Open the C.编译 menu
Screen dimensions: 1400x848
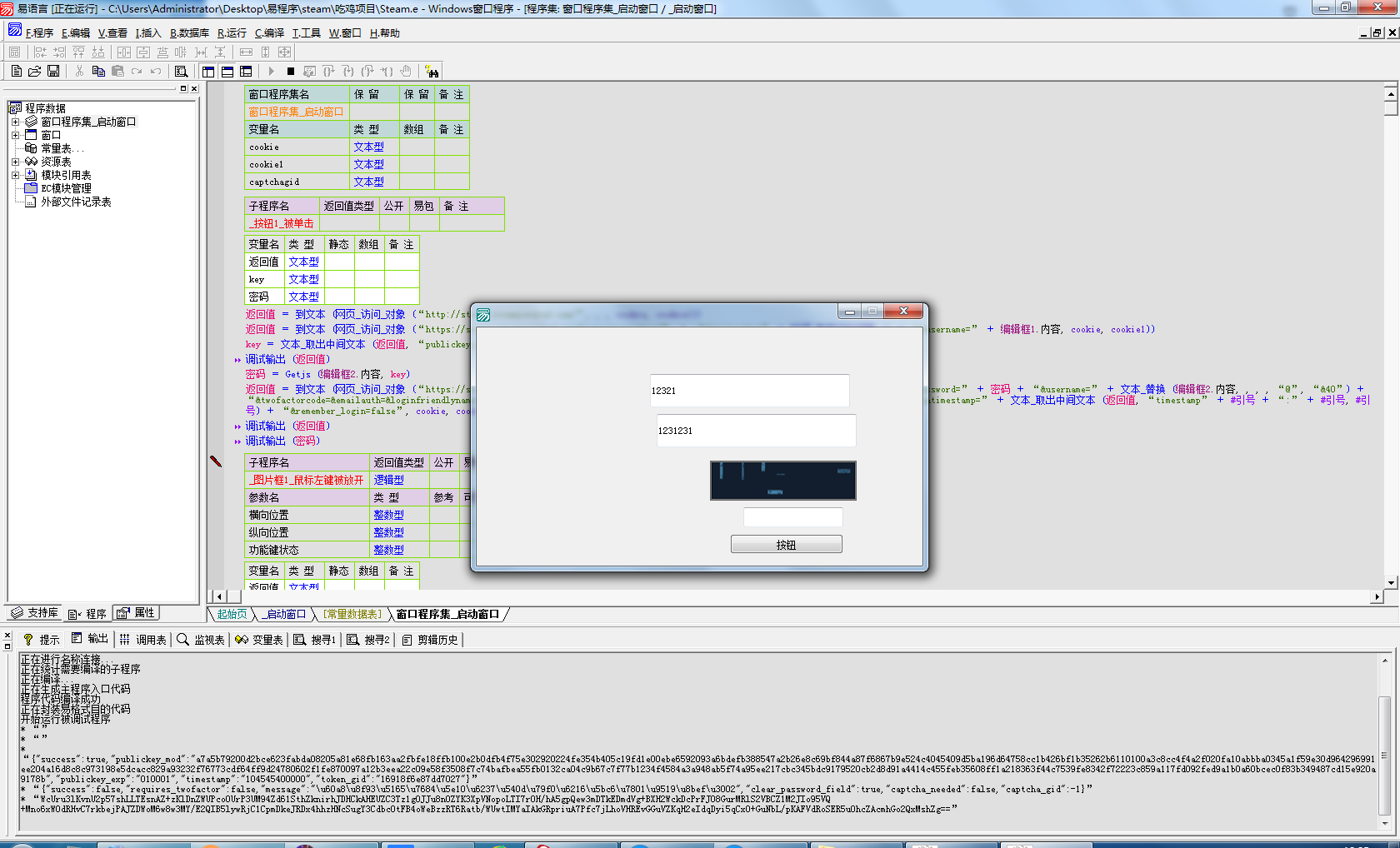269,33
